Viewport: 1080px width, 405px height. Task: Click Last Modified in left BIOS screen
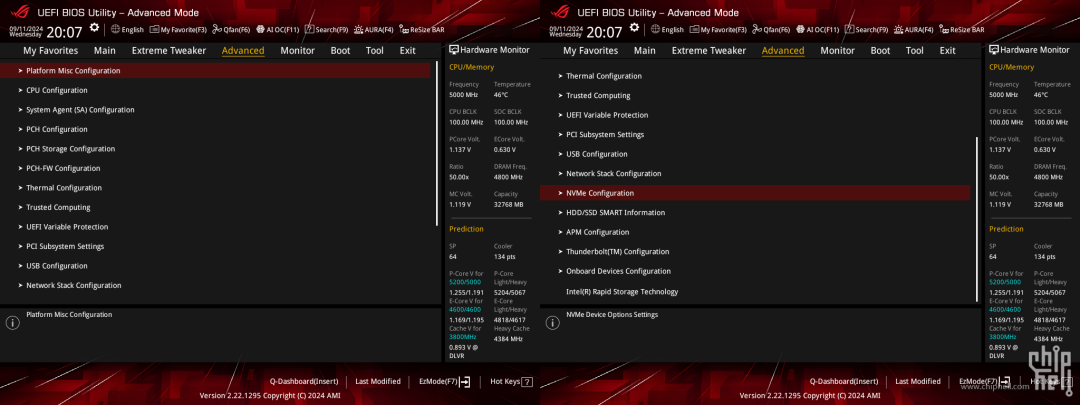tap(378, 381)
